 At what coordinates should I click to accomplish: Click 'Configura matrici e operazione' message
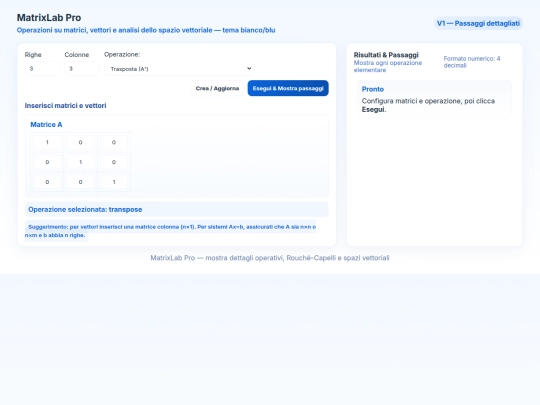point(428,105)
